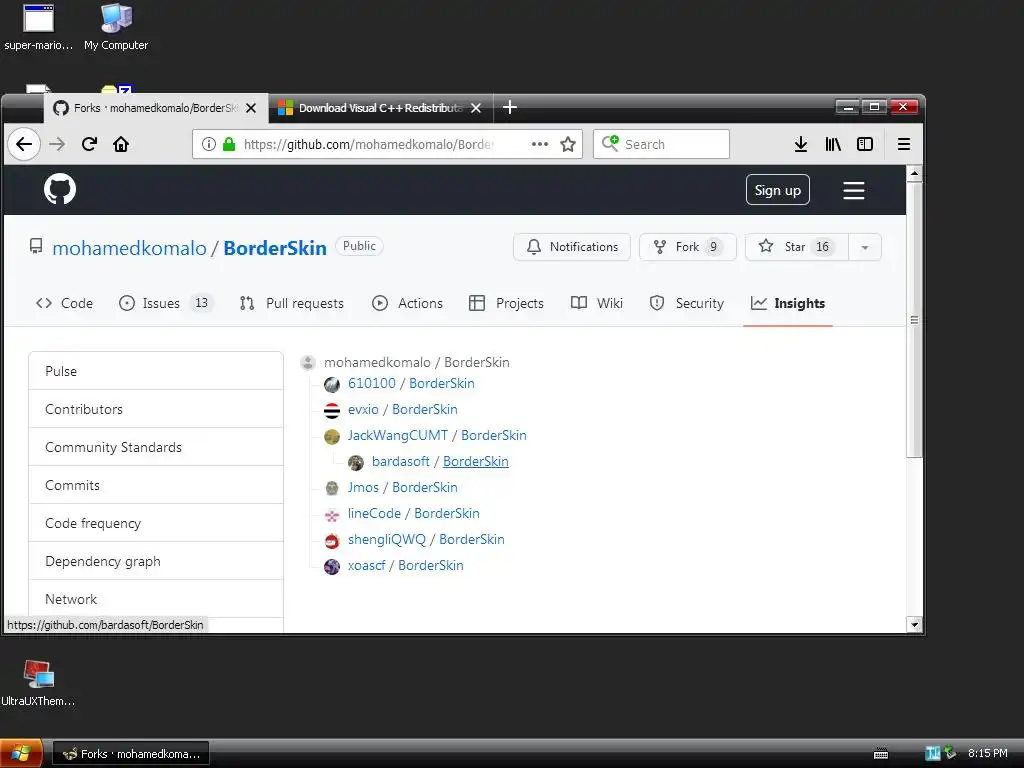Open the BorderSkin repository title link

tap(275, 248)
